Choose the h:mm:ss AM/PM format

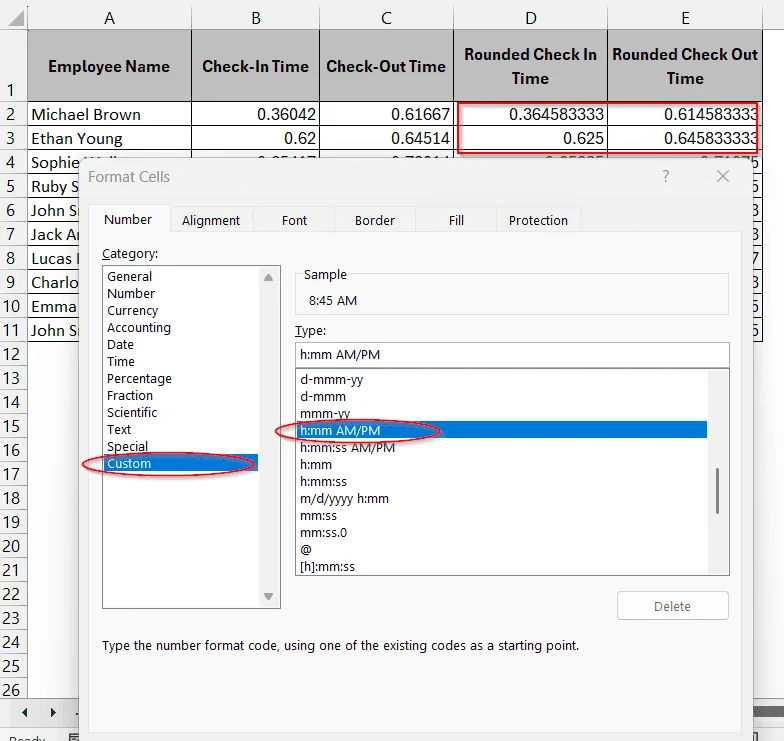348,448
